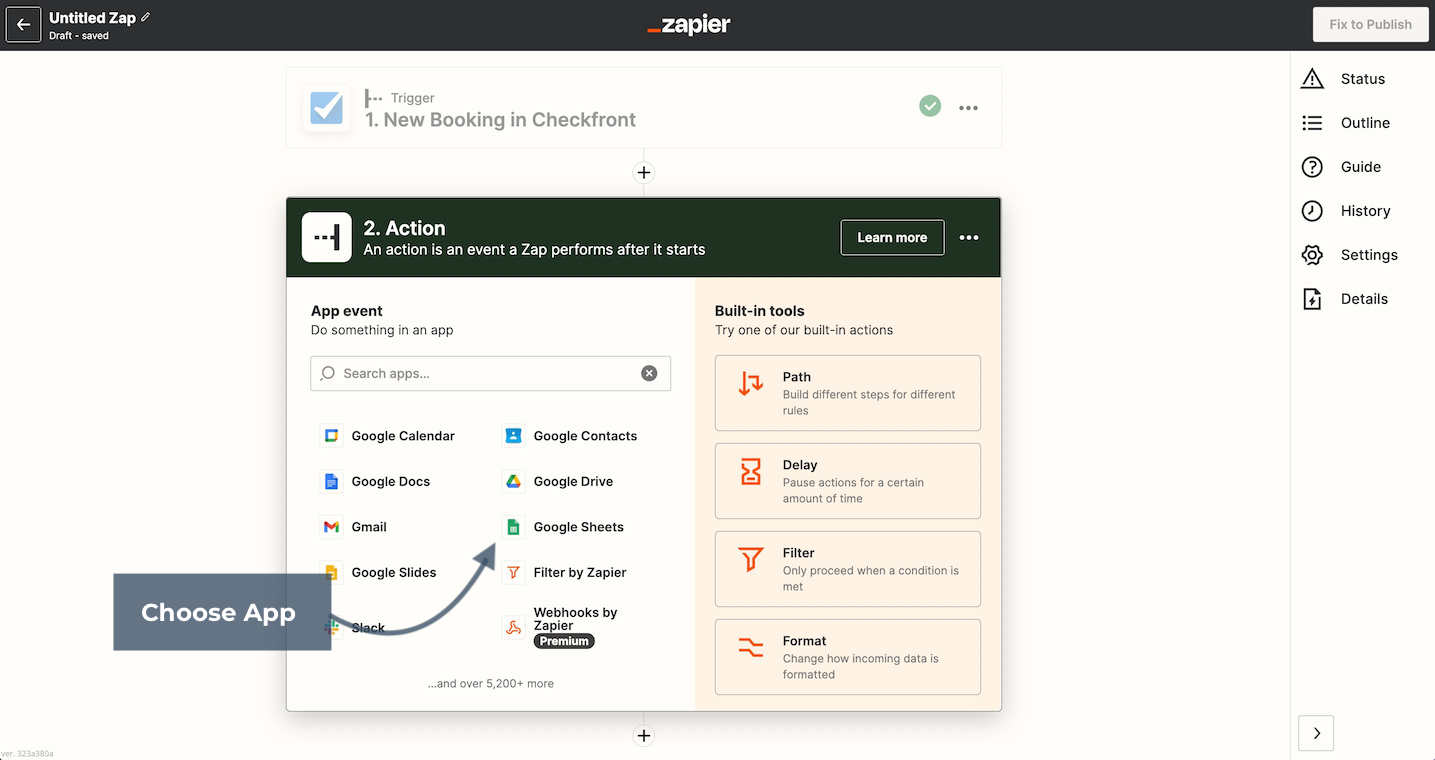The height and width of the screenshot is (760, 1435).
Task: Click the Zapier logo
Action: (x=689, y=25)
